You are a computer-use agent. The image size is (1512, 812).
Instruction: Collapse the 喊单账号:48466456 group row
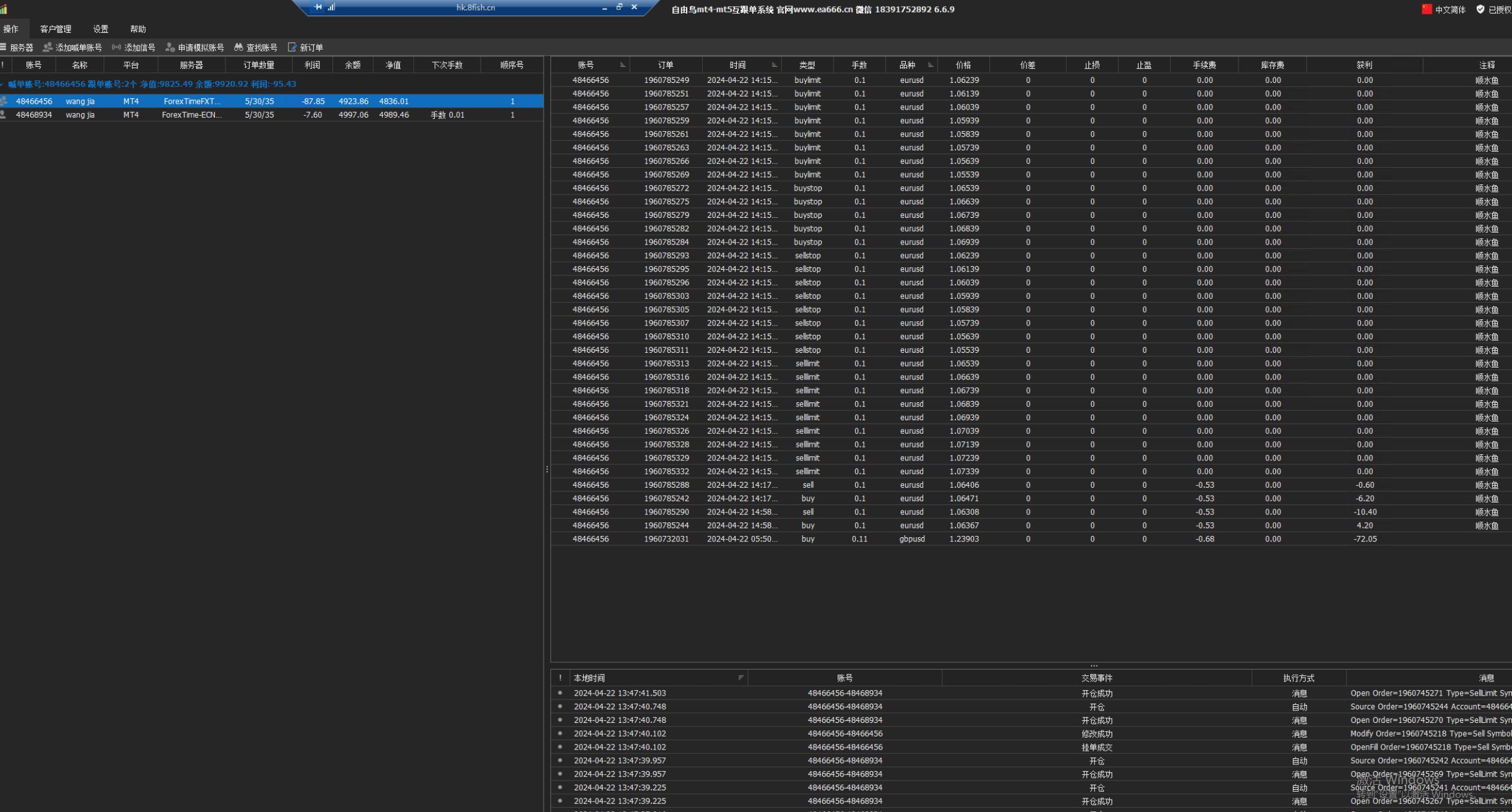[2, 84]
